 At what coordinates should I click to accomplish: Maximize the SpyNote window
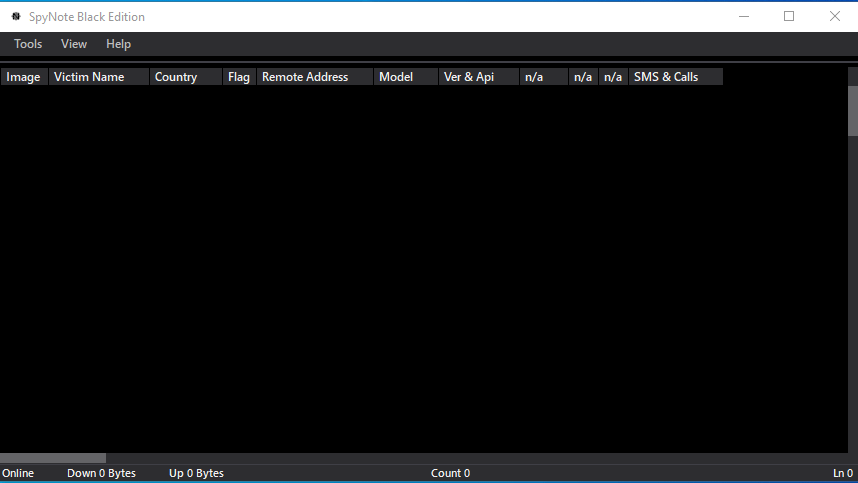coord(789,16)
